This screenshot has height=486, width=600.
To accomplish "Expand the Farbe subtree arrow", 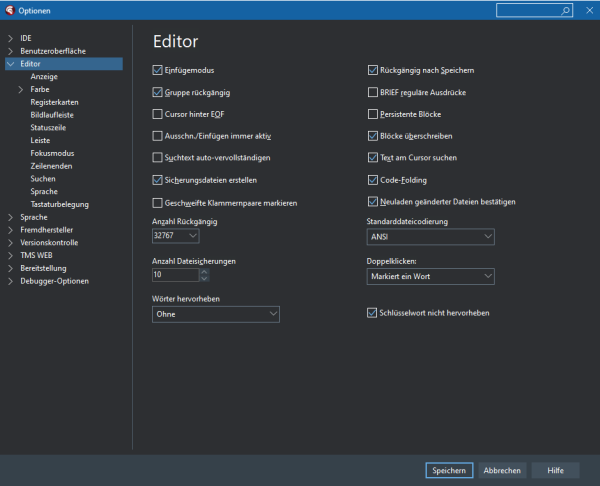I will [21, 89].
